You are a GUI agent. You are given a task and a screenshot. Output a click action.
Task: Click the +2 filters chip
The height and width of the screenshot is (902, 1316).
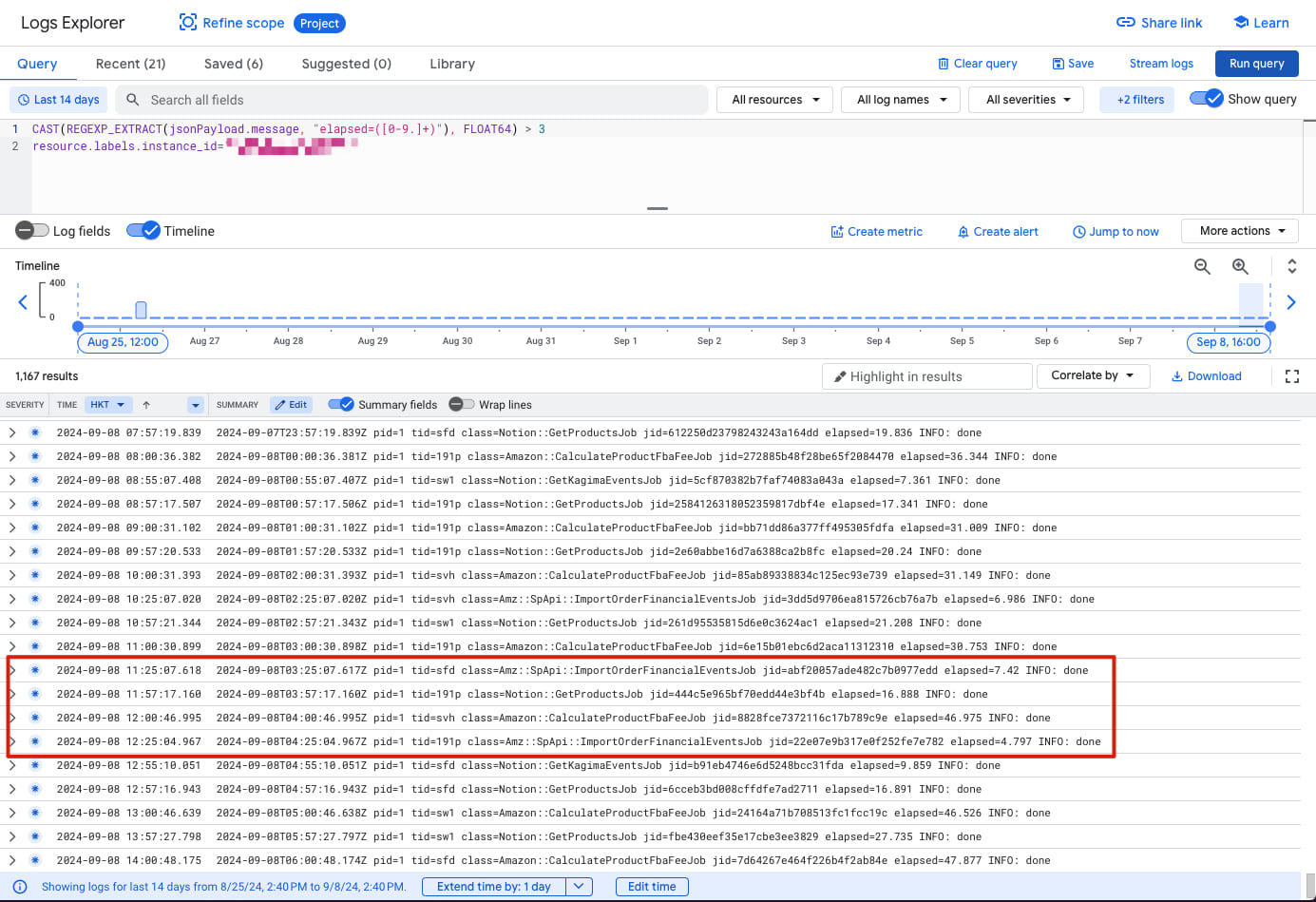click(1136, 100)
